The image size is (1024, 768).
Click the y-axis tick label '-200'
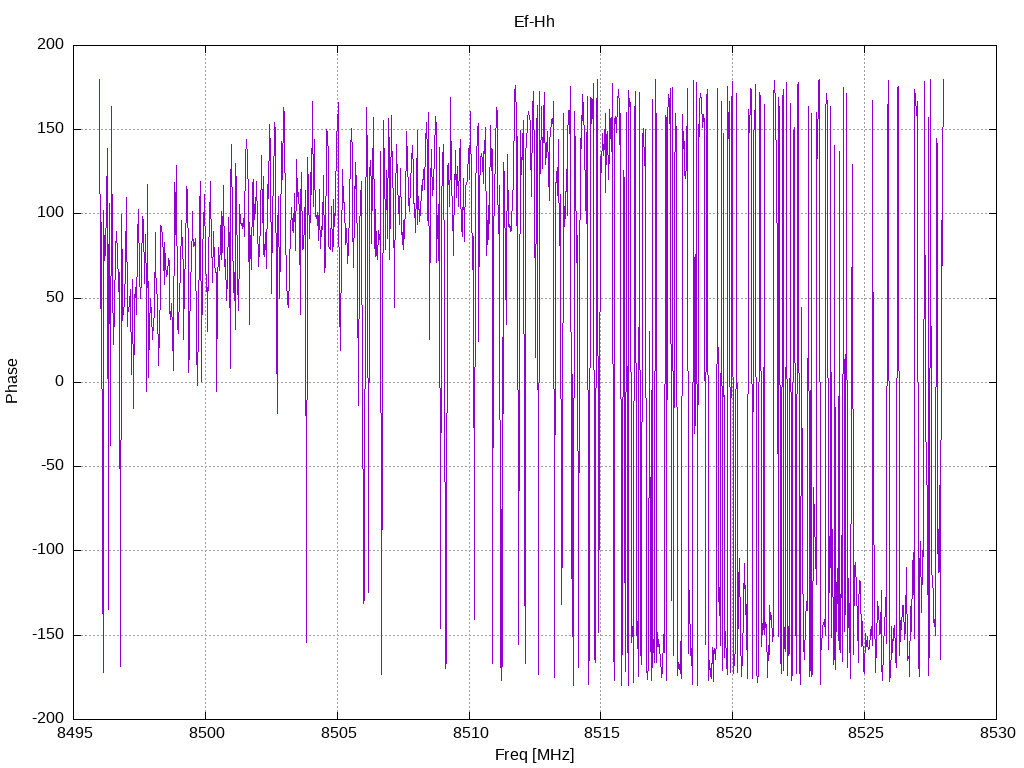click(48, 718)
